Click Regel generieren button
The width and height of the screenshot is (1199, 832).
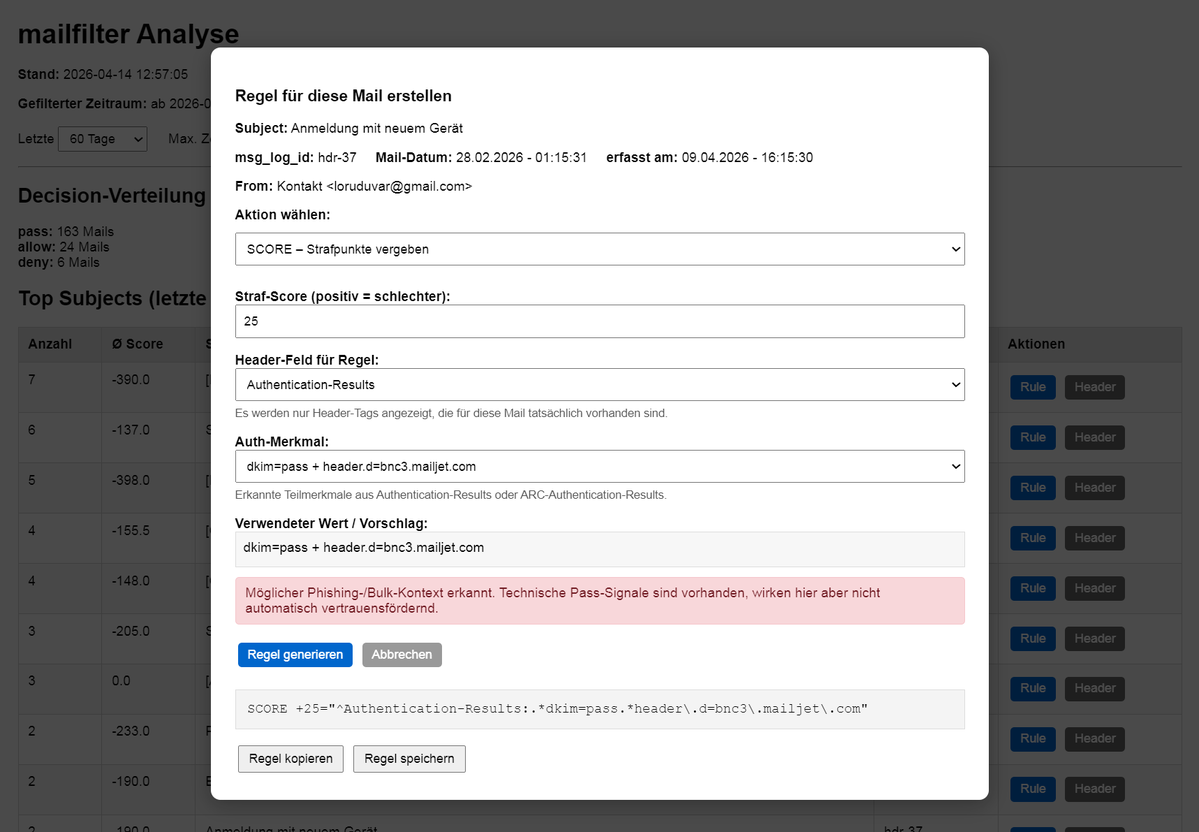click(x=295, y=655)
